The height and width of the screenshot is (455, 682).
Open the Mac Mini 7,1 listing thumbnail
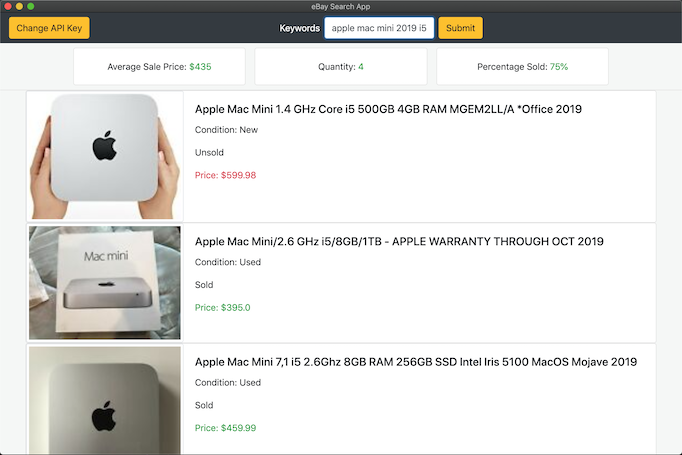click(x=105, y=400)
